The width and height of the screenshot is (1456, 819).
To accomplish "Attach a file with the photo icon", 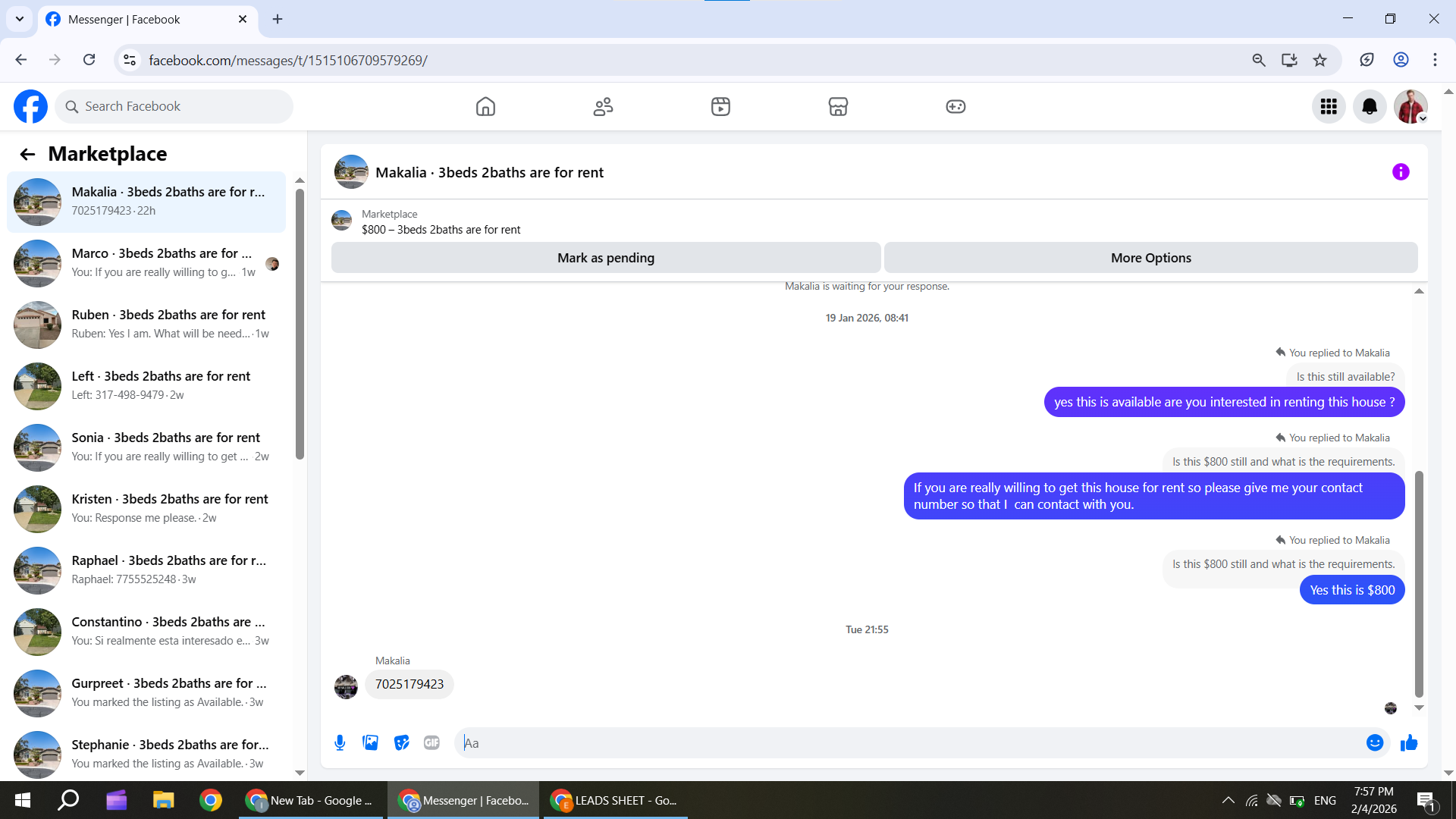I will (370, 743).
